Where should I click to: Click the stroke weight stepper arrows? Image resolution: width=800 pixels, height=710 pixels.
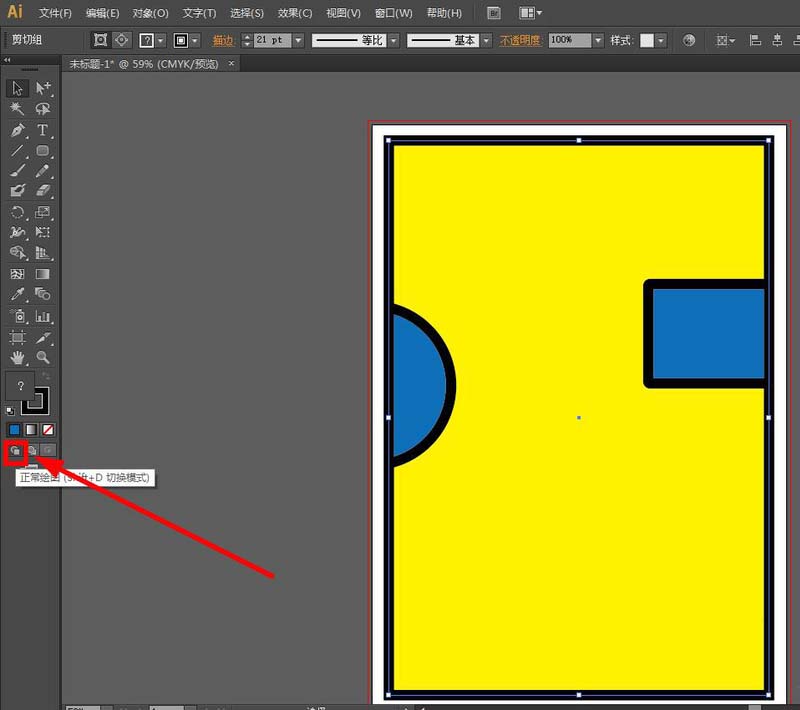coord(247,40)
